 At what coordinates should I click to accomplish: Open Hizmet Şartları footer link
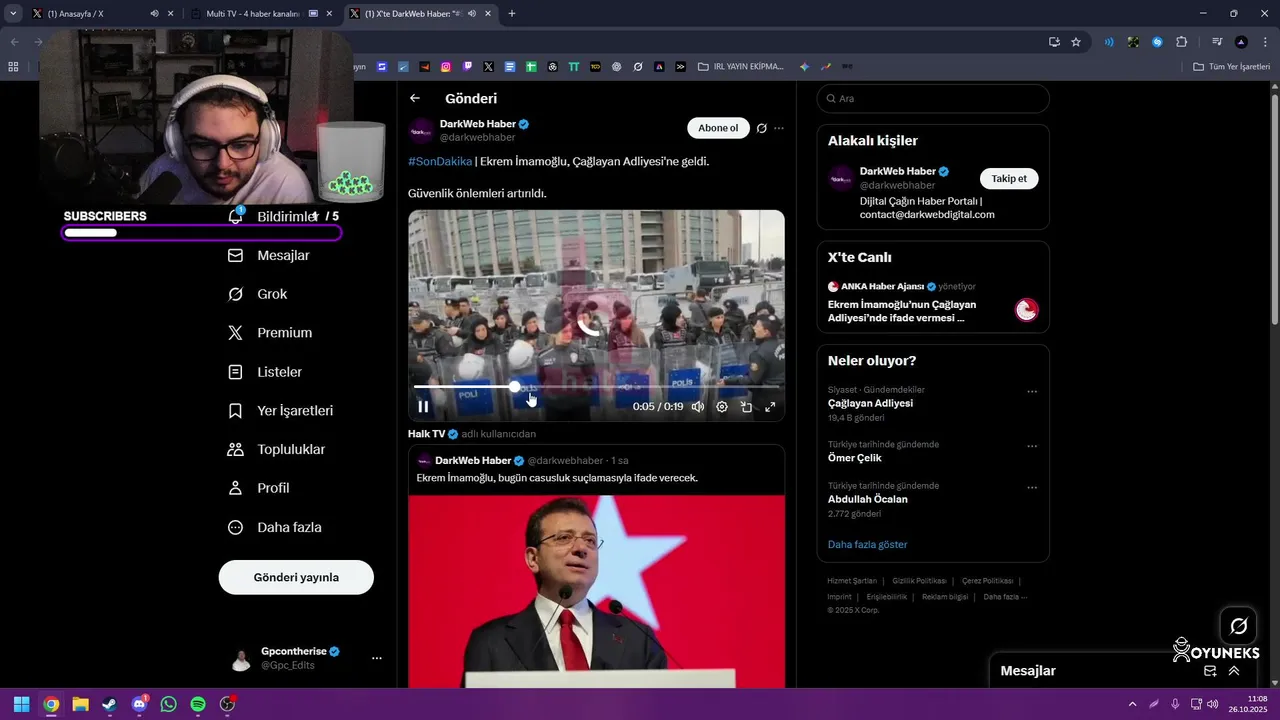(x=852, y=581)
